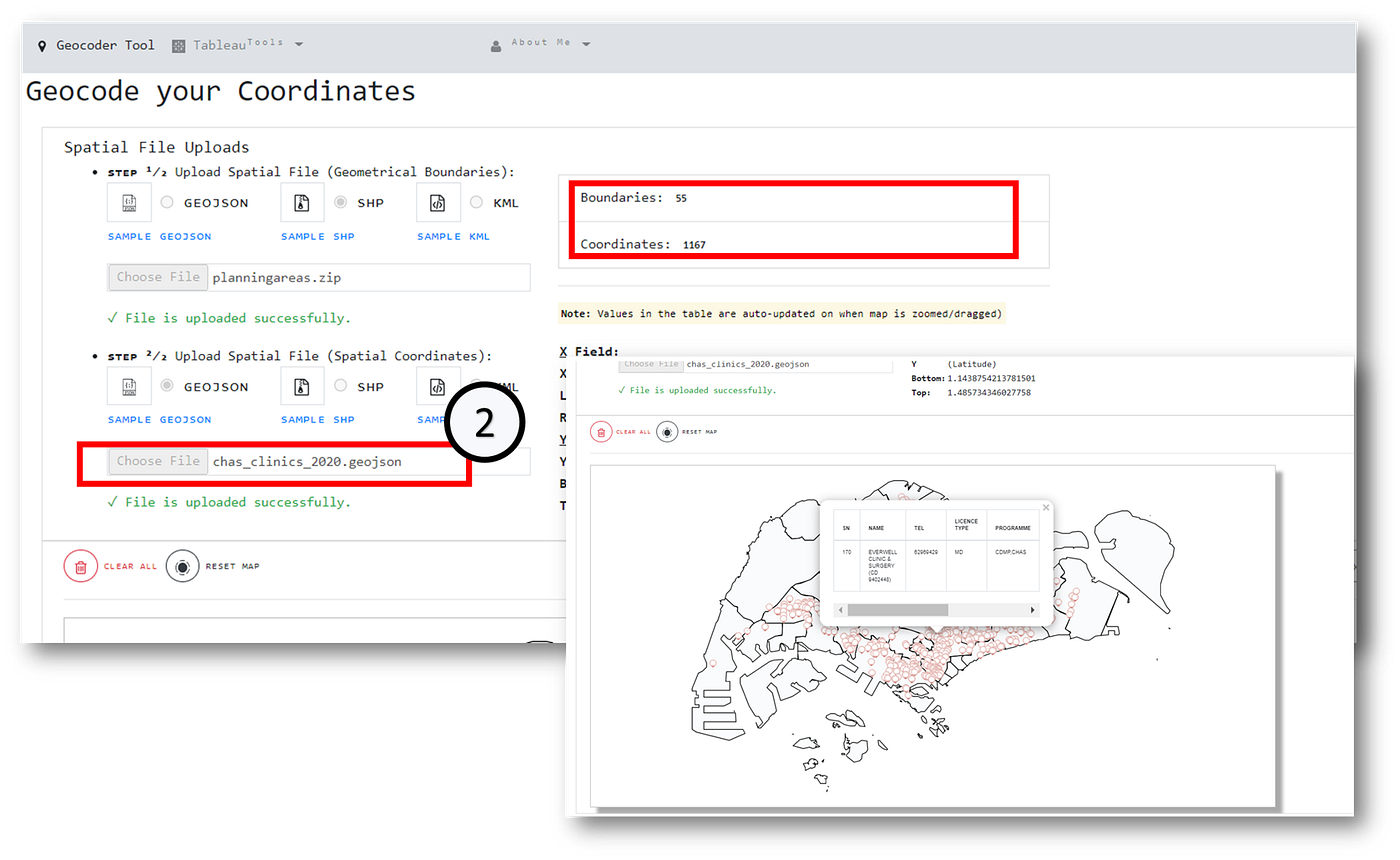Image resolution: width=1400 pixels, height=860 pixels.
Task: Click the LICENCE TYPE column header
Action: click(966, 523)
